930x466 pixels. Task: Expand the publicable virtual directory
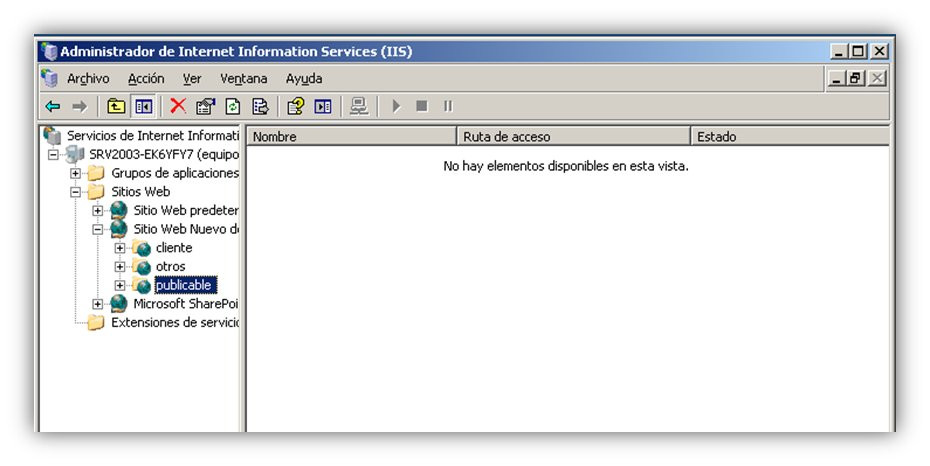(120, 285)
